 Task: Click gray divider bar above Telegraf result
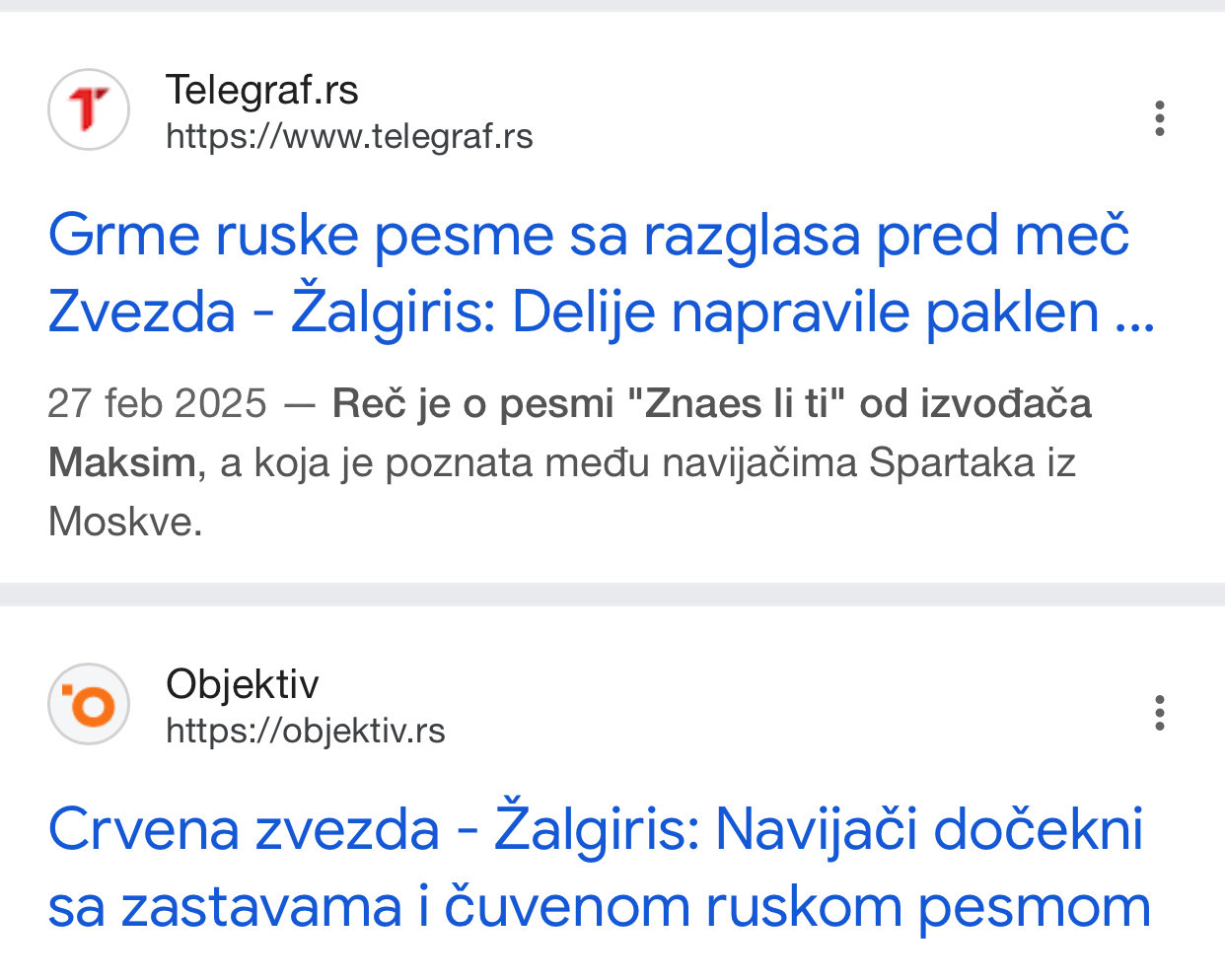(612, 6)
